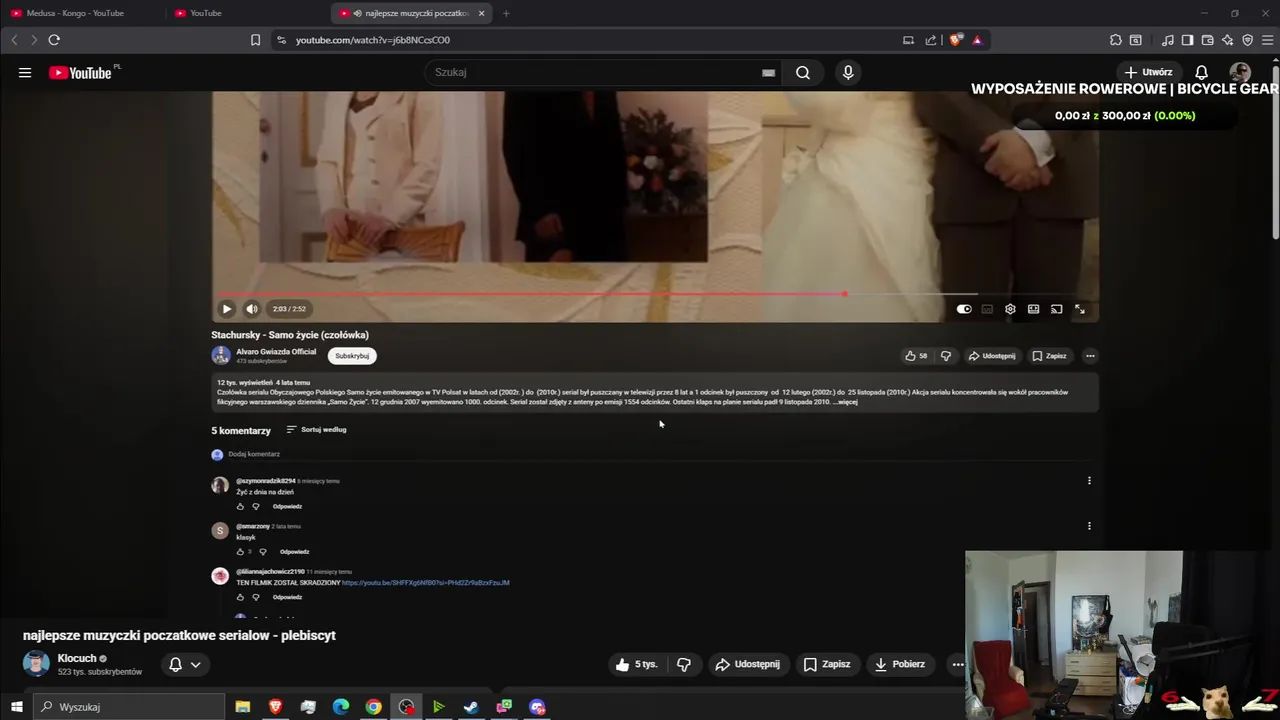
Task: Reload the page in browser
Action: pyautogui.click(x=54, y=40)
